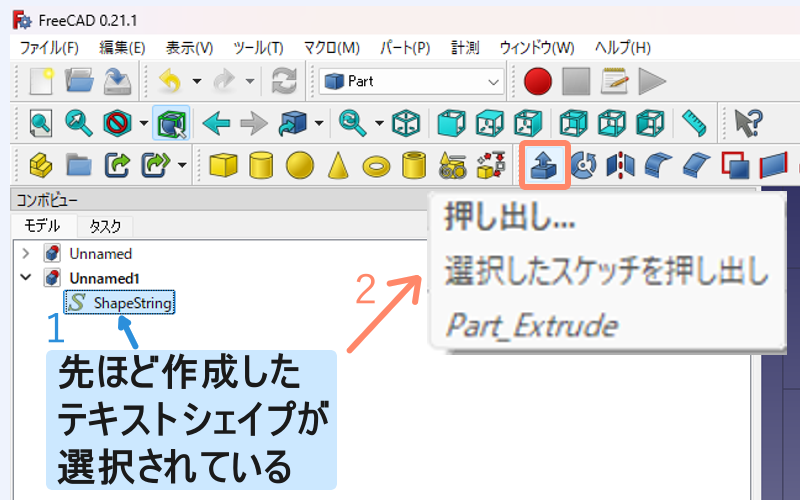Set the rear view cube

tap(574, 123)
